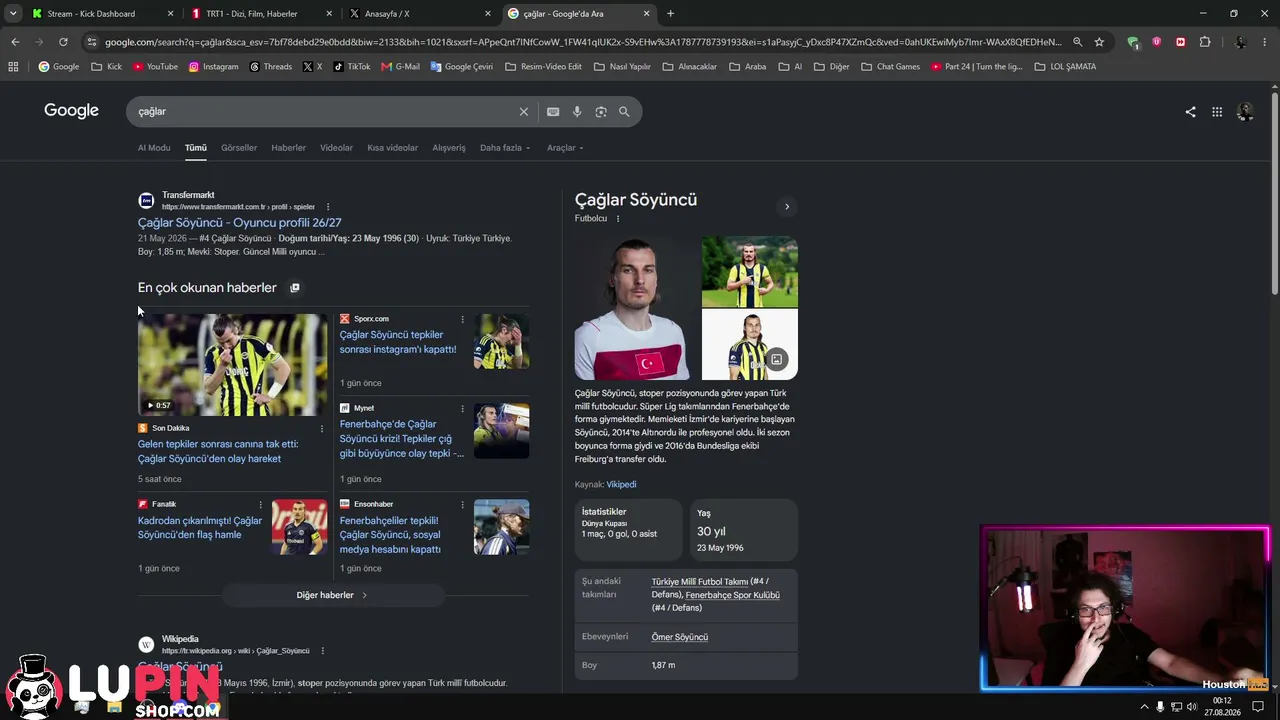The height and width of the screenshot is (720, 1280).
Task: Open Sporx article about Instagram closure
Action: tap(398, 342)
